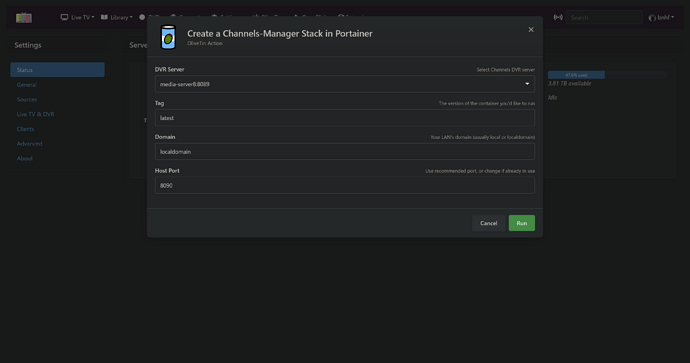Select Live TV & DVR settings

(35, 114)
